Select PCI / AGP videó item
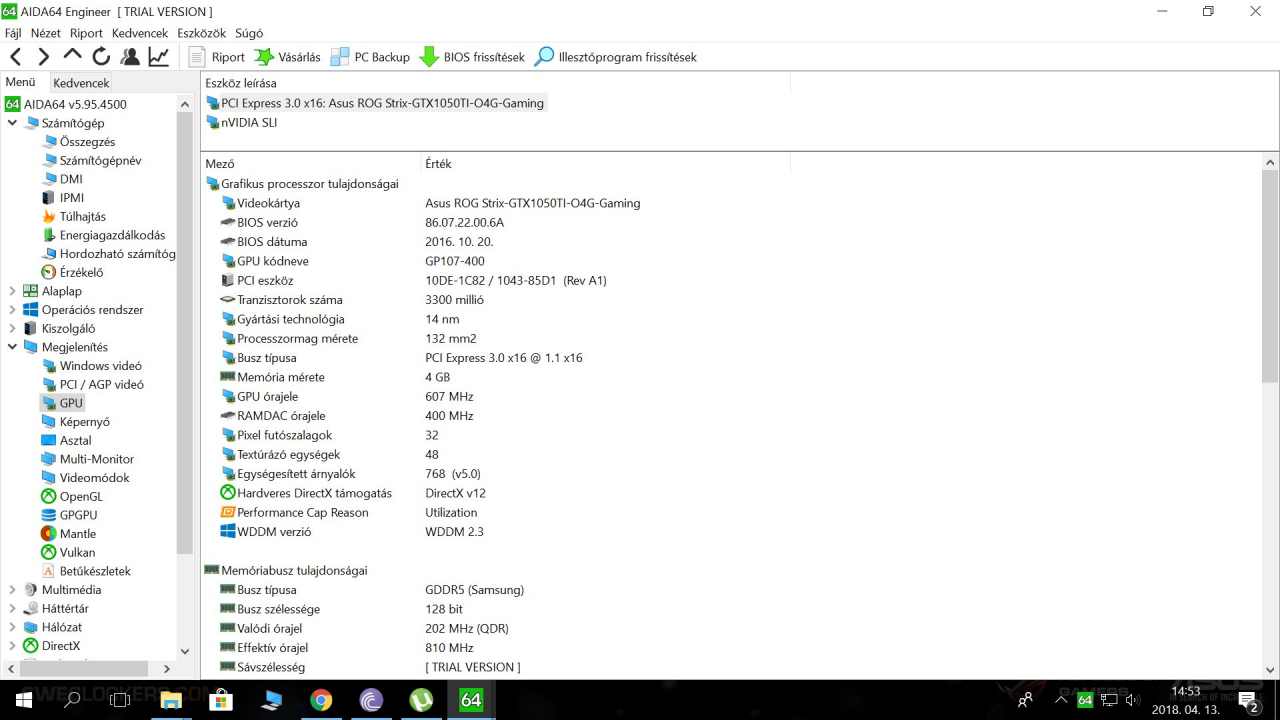This screenshot has height=720, width=1280. 92,384
